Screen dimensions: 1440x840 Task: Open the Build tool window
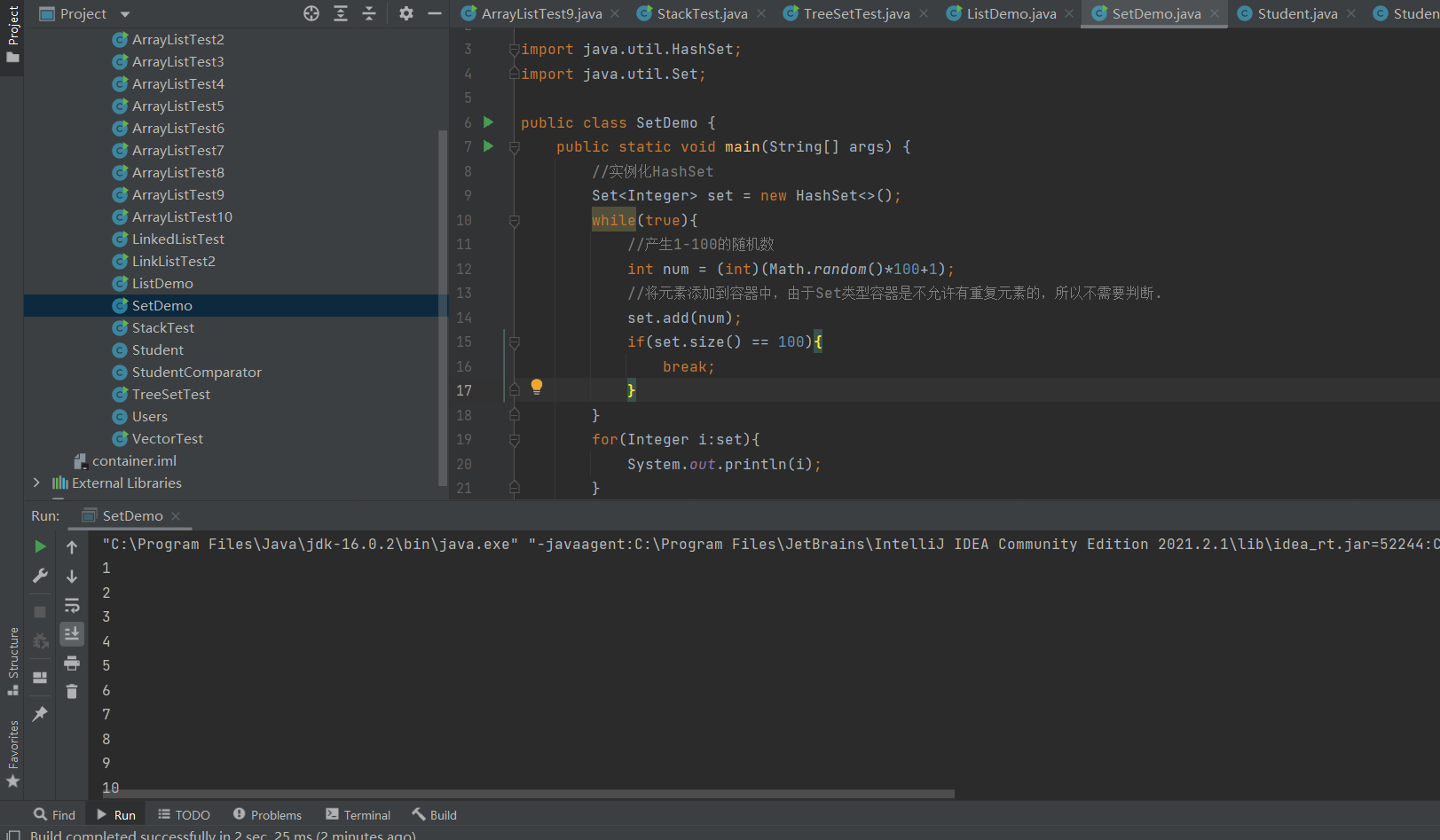point(434,814)
